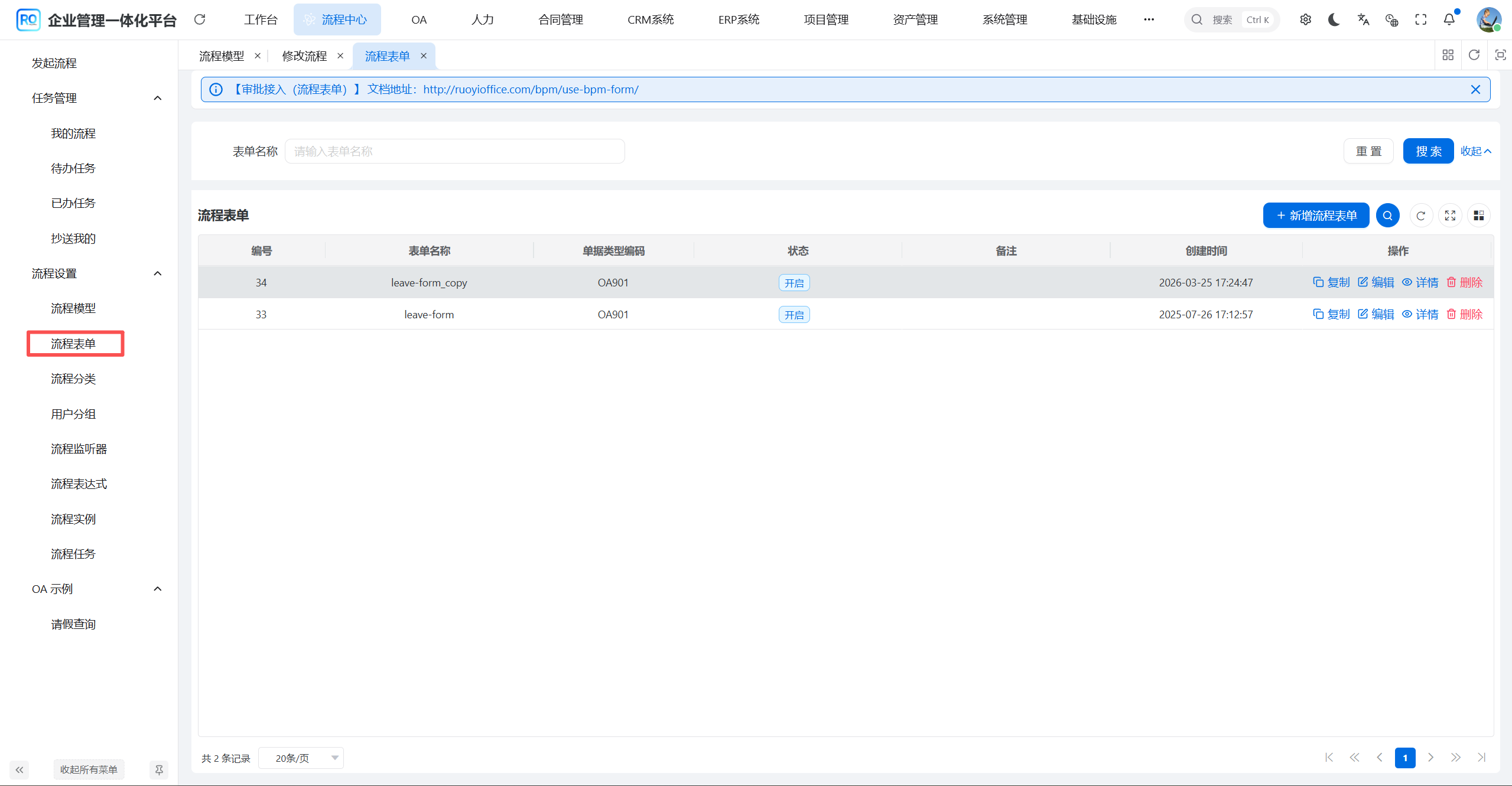The width and height of the screenshot is (1512, 786).
Task: Enter fullscreen using the header expand icon
Action: click(1420, 19)
